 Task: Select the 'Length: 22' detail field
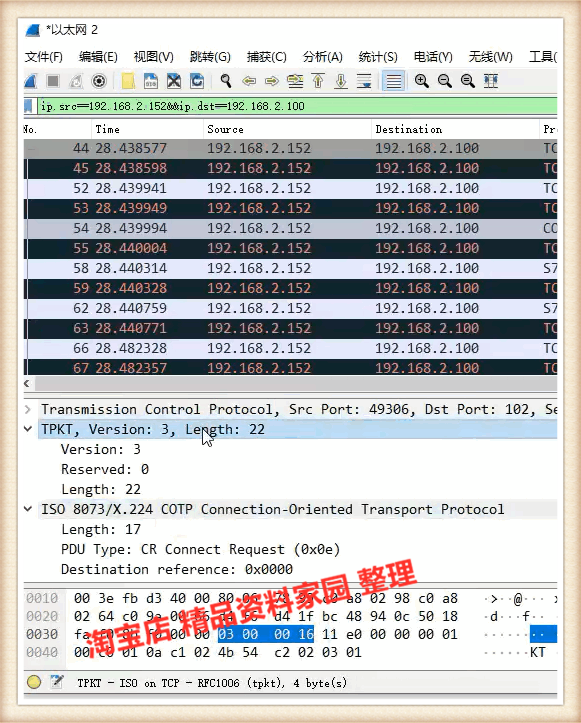101,489
